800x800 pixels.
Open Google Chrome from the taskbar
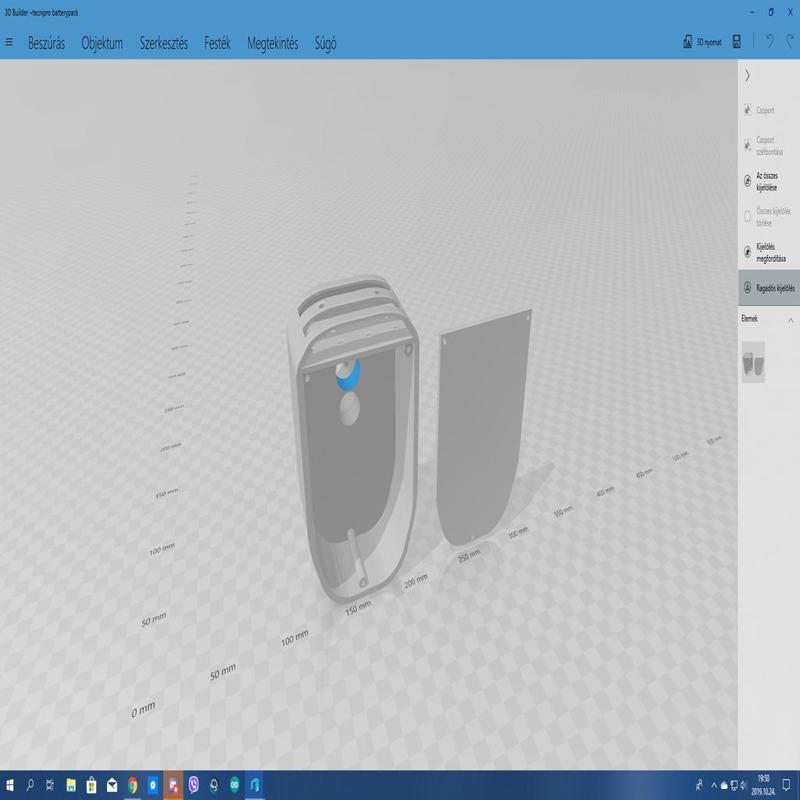(133, 785)
